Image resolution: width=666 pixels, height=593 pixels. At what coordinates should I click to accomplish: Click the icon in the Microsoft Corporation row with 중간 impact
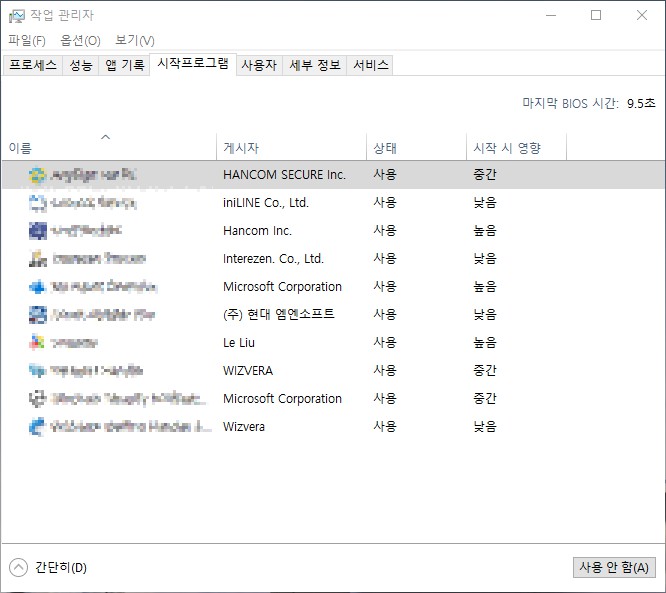tap(37, 398)
